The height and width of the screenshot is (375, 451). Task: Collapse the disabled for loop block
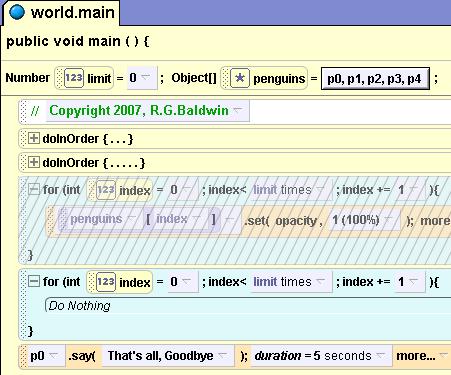click(33, 190)
